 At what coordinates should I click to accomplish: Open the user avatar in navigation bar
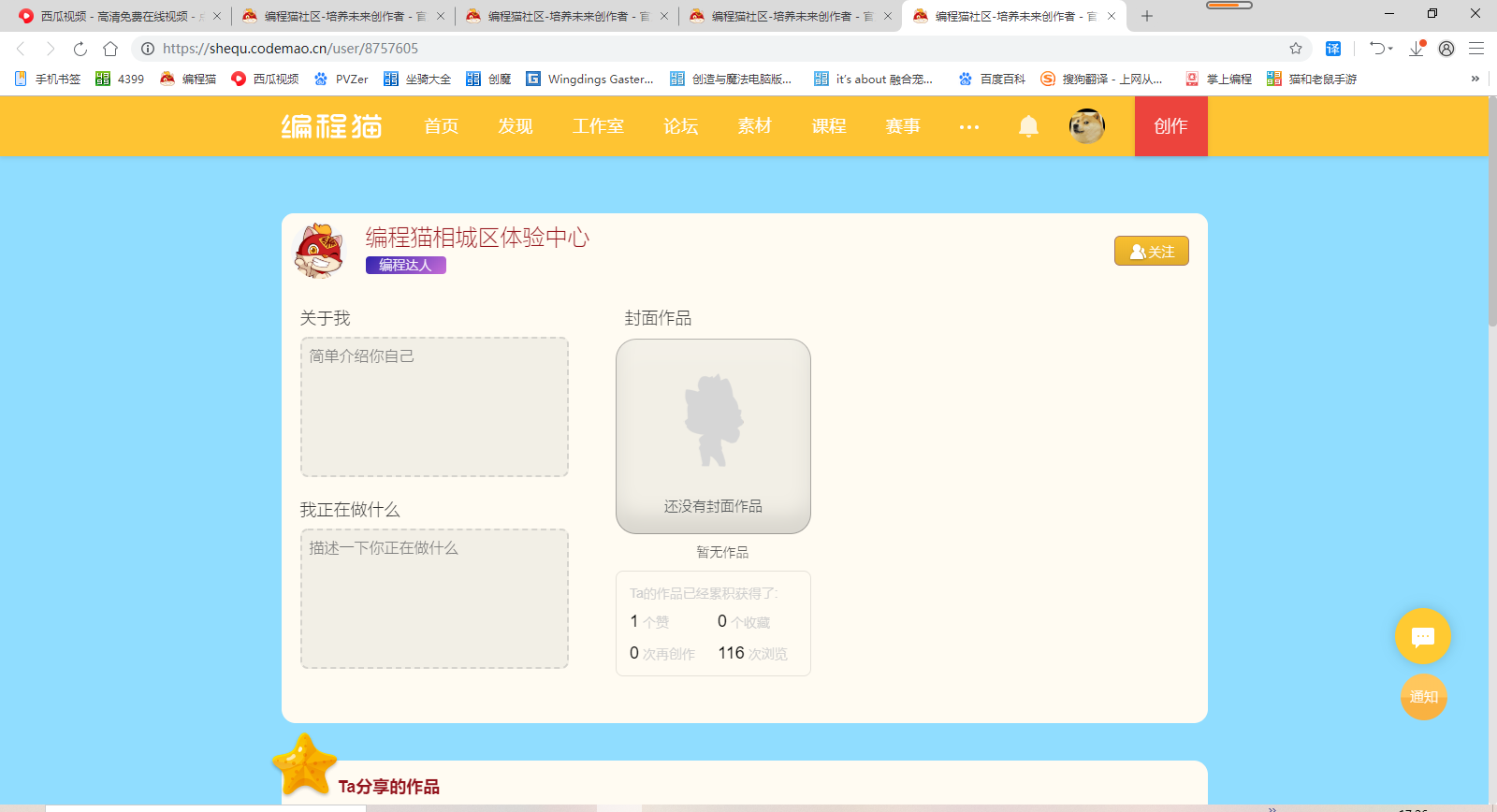(x=1087, y=125)
